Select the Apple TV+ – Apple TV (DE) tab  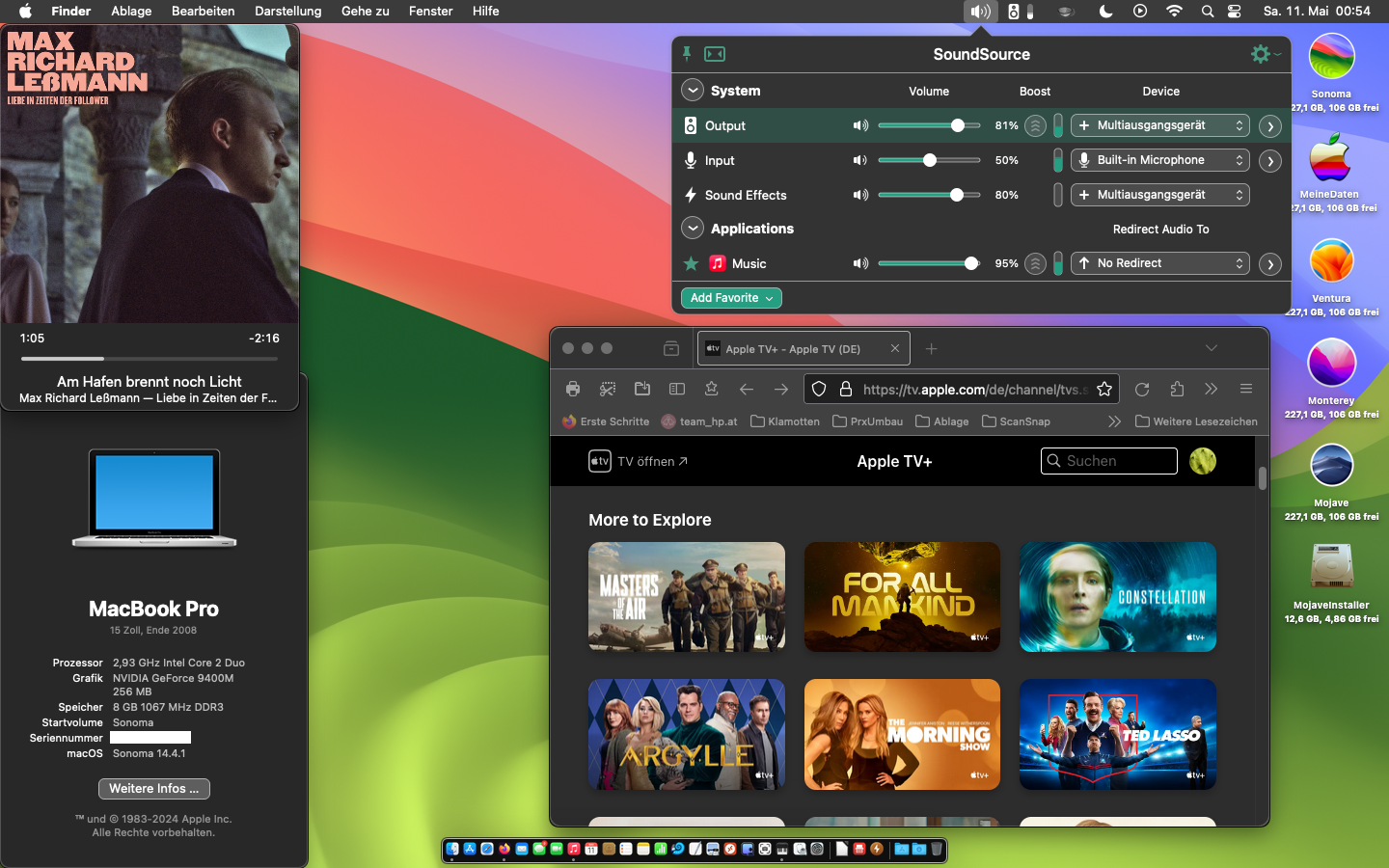tap(803, 348)
